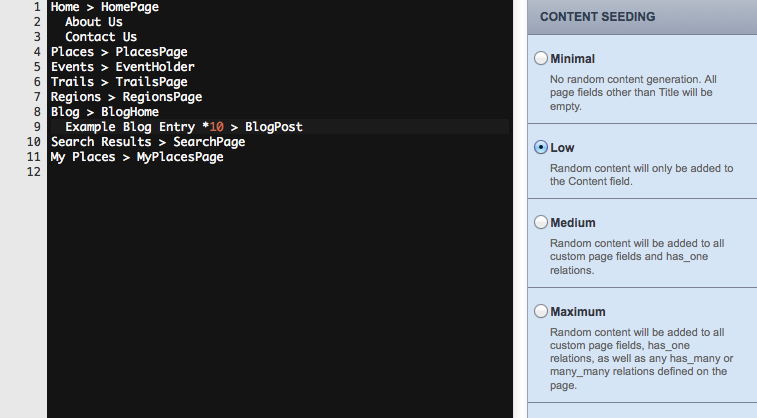Click the empty line 12 in editor
757x418 pixels.
[x=200, y=172]
